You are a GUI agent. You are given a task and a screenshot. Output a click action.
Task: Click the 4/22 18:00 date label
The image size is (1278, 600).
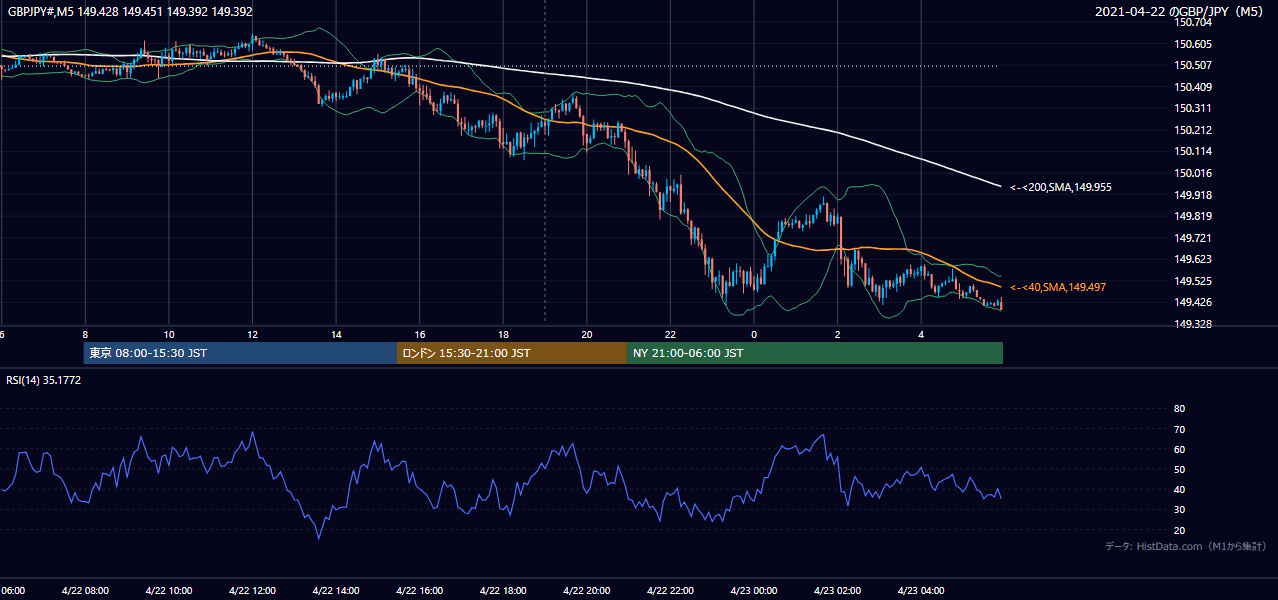pyautogui.click(x=503, y=590)
